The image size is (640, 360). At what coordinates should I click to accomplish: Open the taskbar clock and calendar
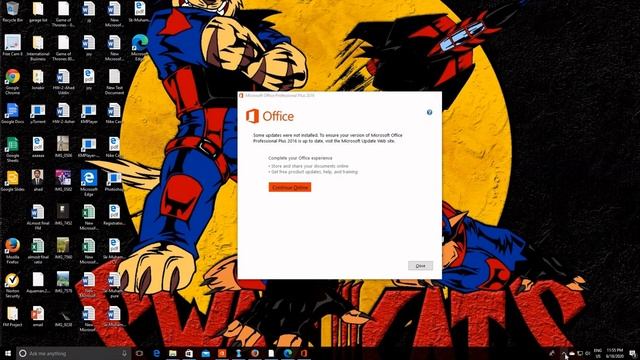[x=615, y=353]
